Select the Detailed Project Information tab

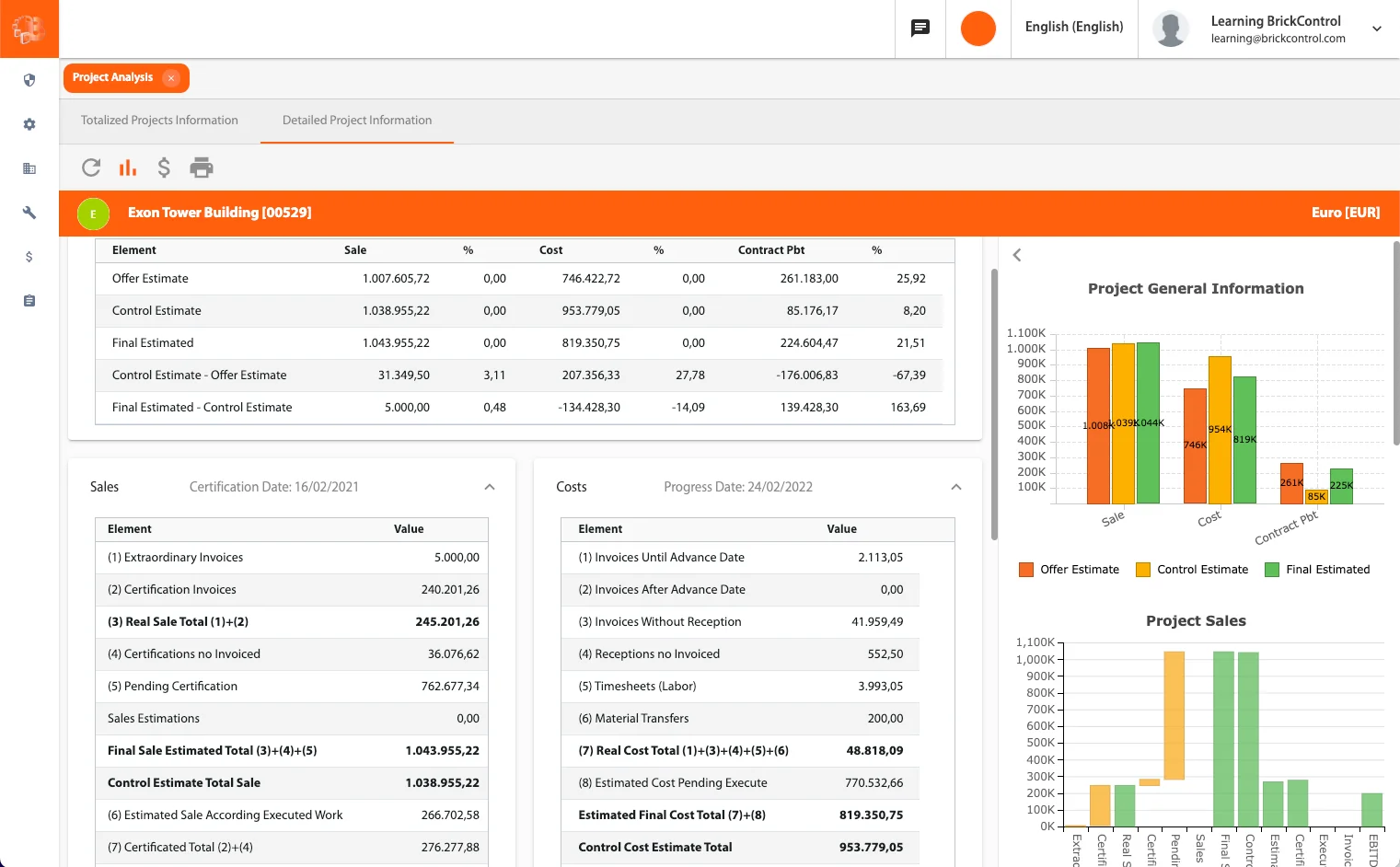[x=356, y=121]
